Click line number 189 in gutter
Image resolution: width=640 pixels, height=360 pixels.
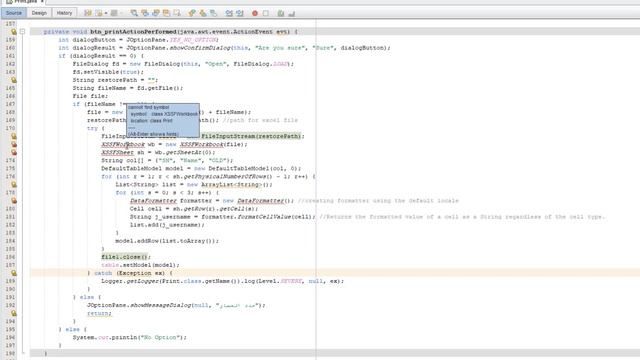click(x=10, y=281)
